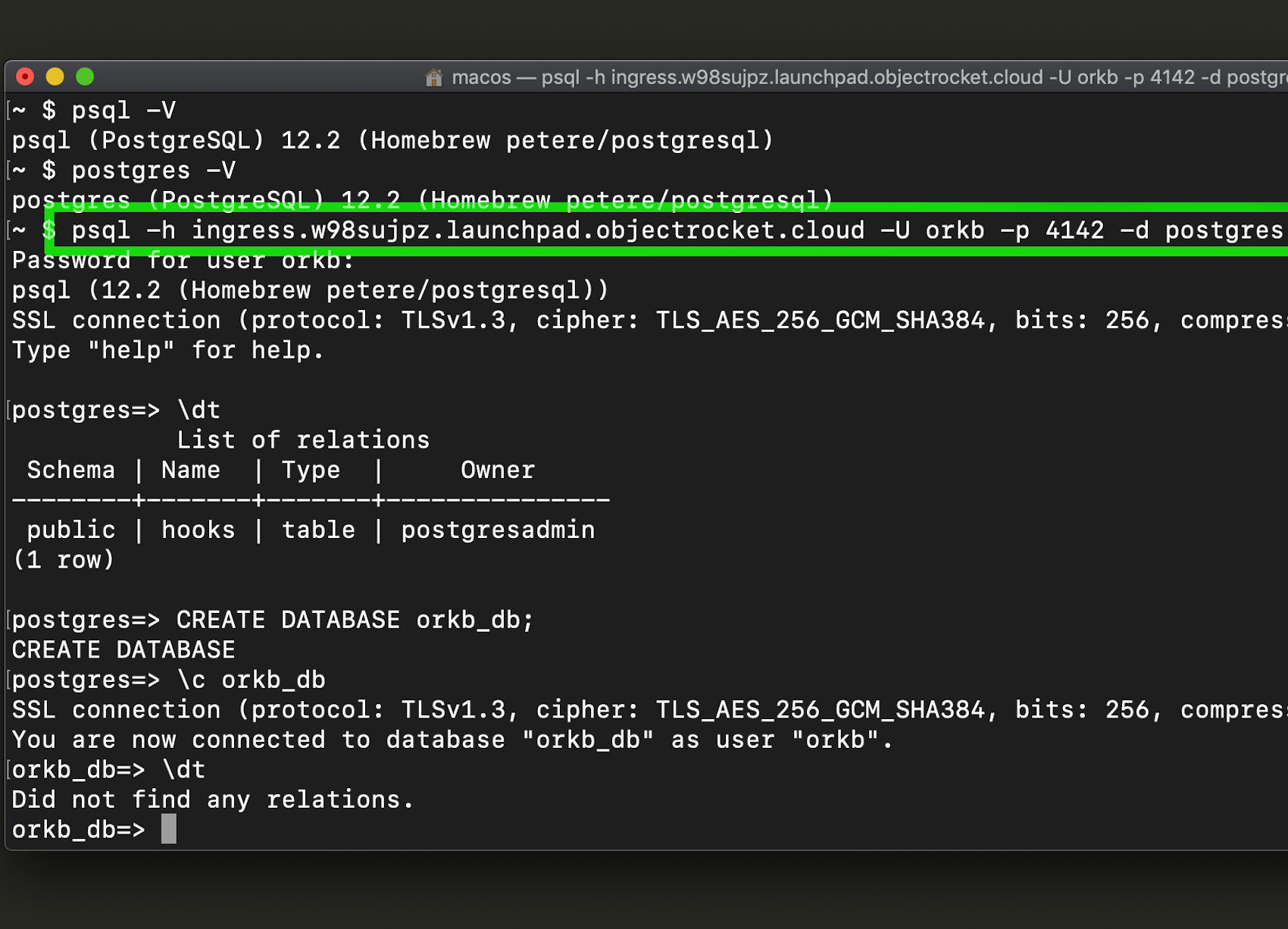Click the yellow minimize button
This screenshot has height=929, width=1288.
pyautogui.click(x=55, y=77)
